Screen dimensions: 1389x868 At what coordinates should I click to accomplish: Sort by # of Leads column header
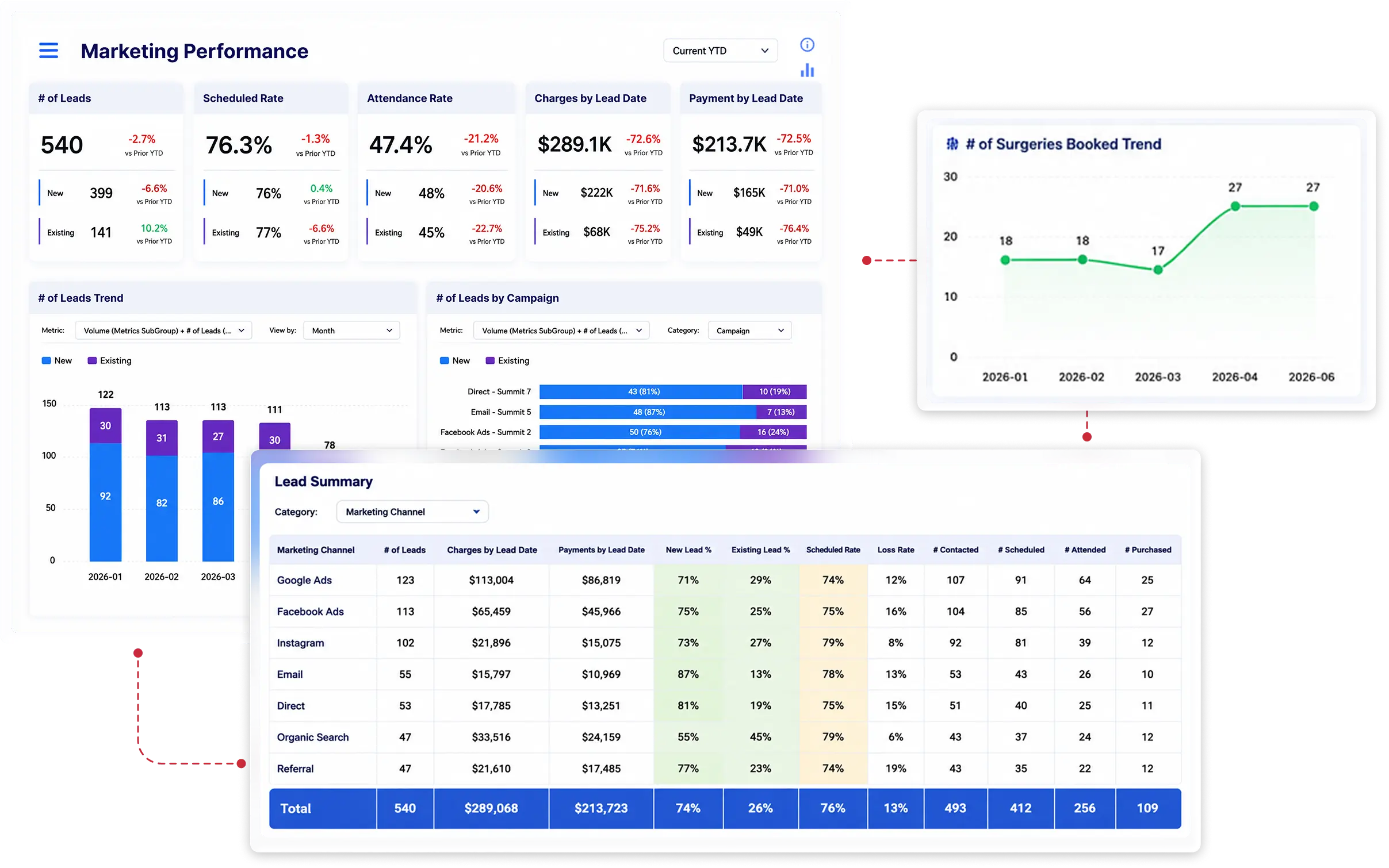point(405,550)
